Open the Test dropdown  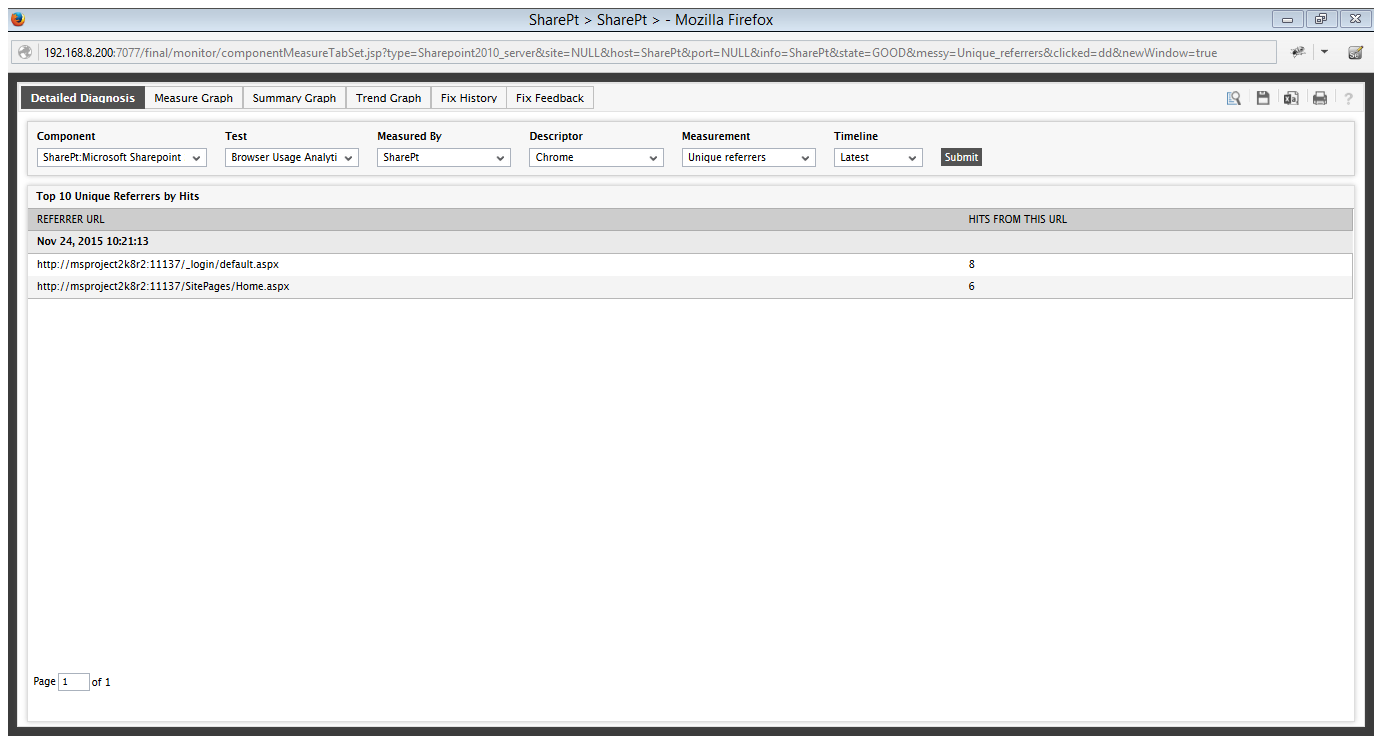(292, 157)
